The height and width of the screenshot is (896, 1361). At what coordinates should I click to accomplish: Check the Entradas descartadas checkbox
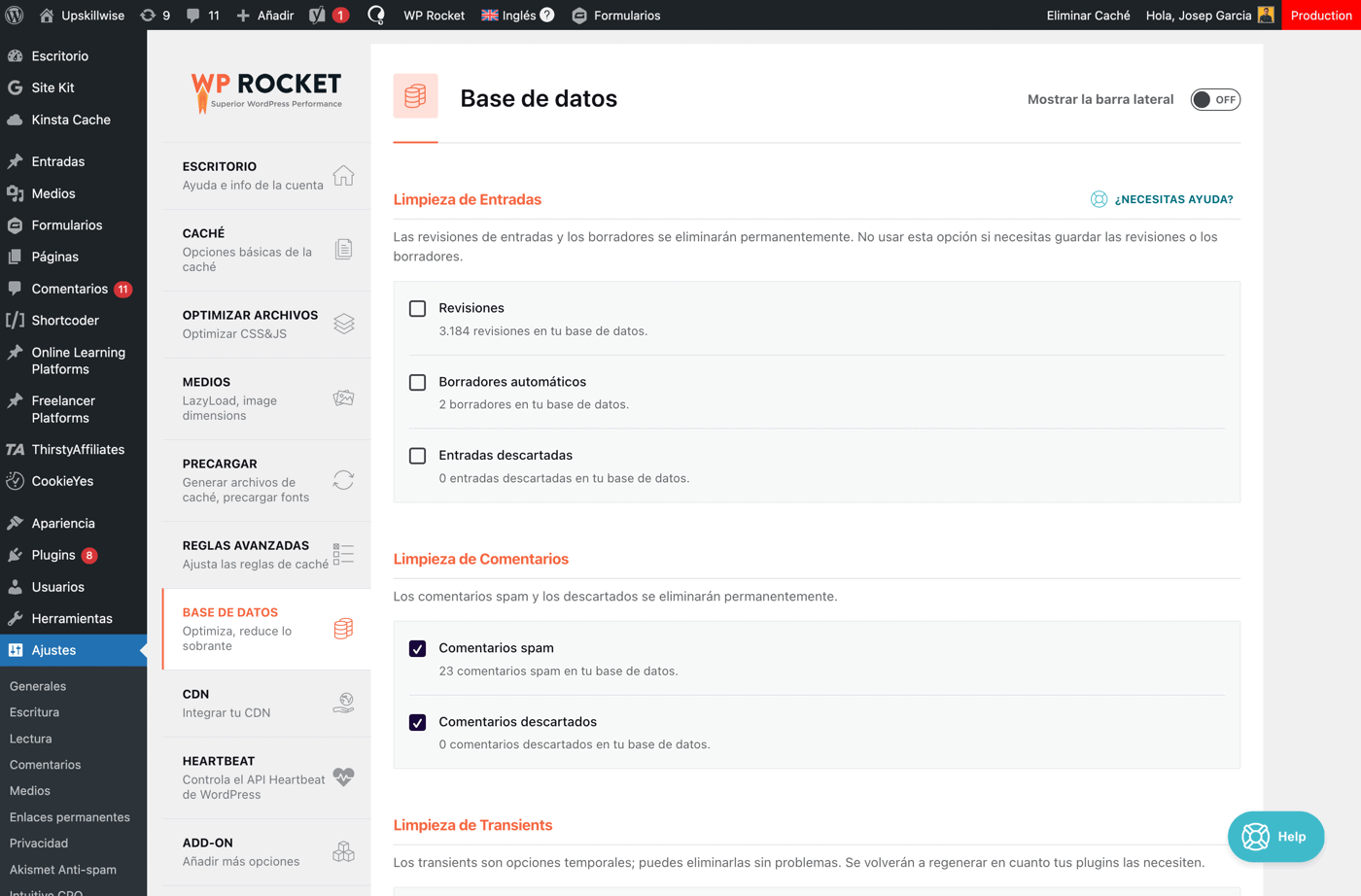[x=417, y=456]
